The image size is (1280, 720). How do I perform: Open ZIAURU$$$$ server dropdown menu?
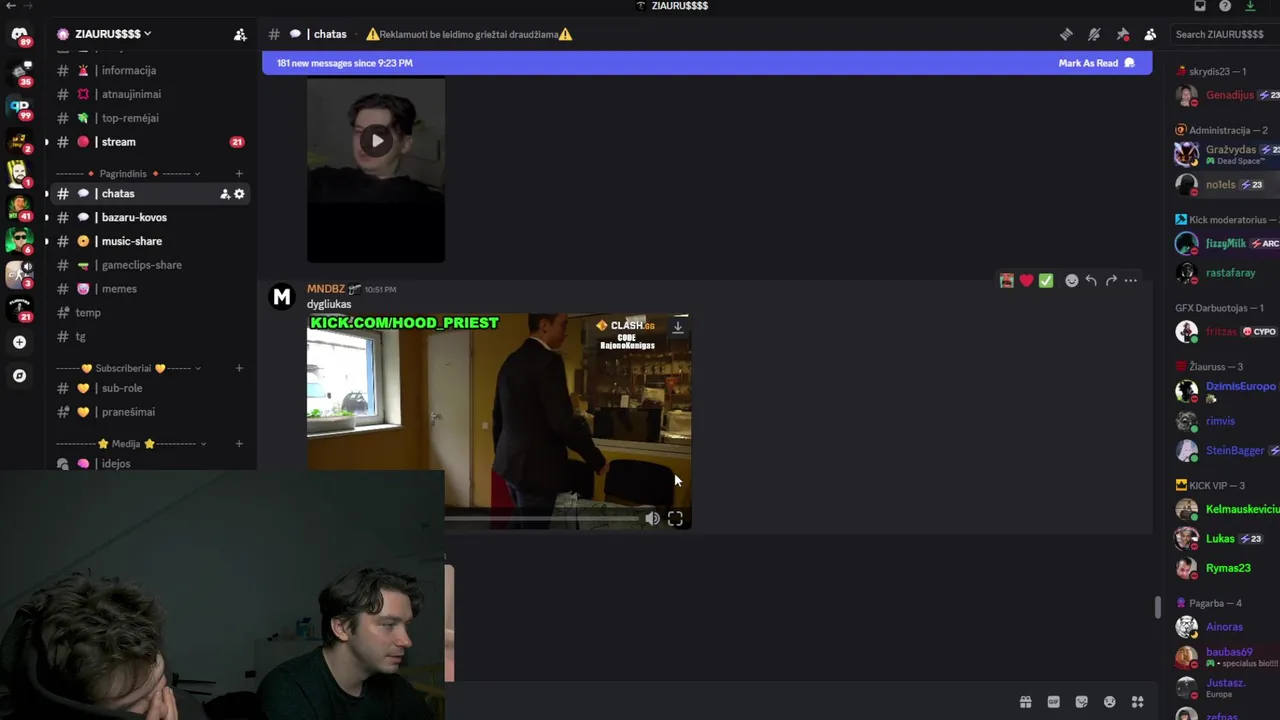click(113, 34)
